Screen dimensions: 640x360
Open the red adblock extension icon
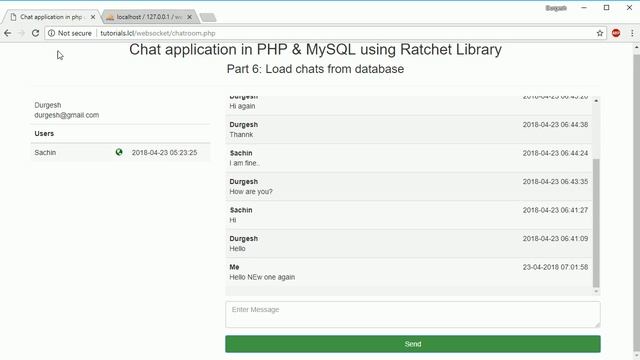(x=616, y=33)
